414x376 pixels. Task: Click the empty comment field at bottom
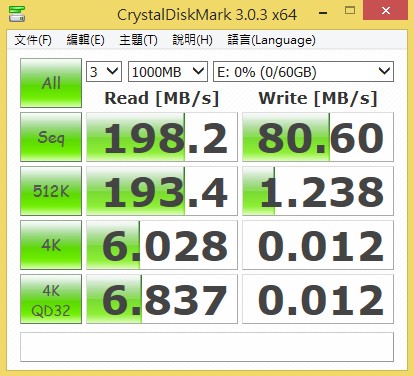point(207,347)
